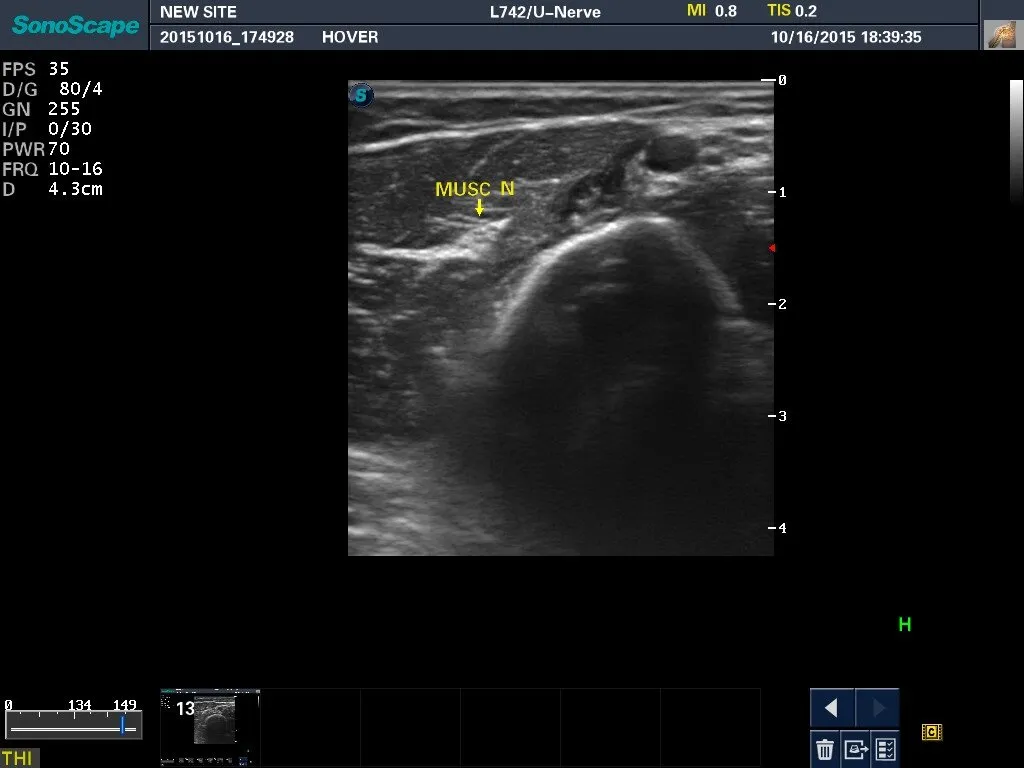Image resolution: width=1024 pixels, height=768 pixels.
Task: Toggle the THI harmonic imaging indicator
Action: point(18,759)
